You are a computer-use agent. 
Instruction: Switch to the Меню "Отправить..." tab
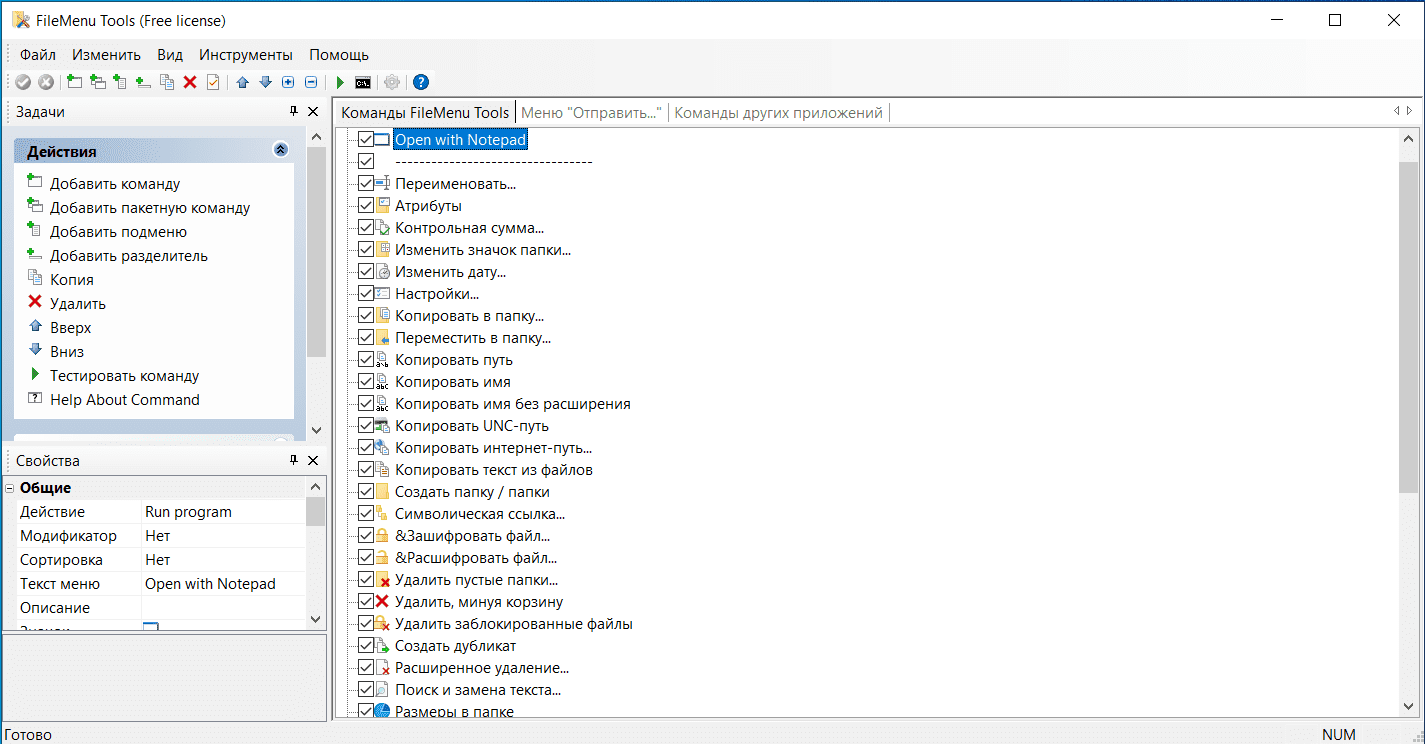[591, 113]
